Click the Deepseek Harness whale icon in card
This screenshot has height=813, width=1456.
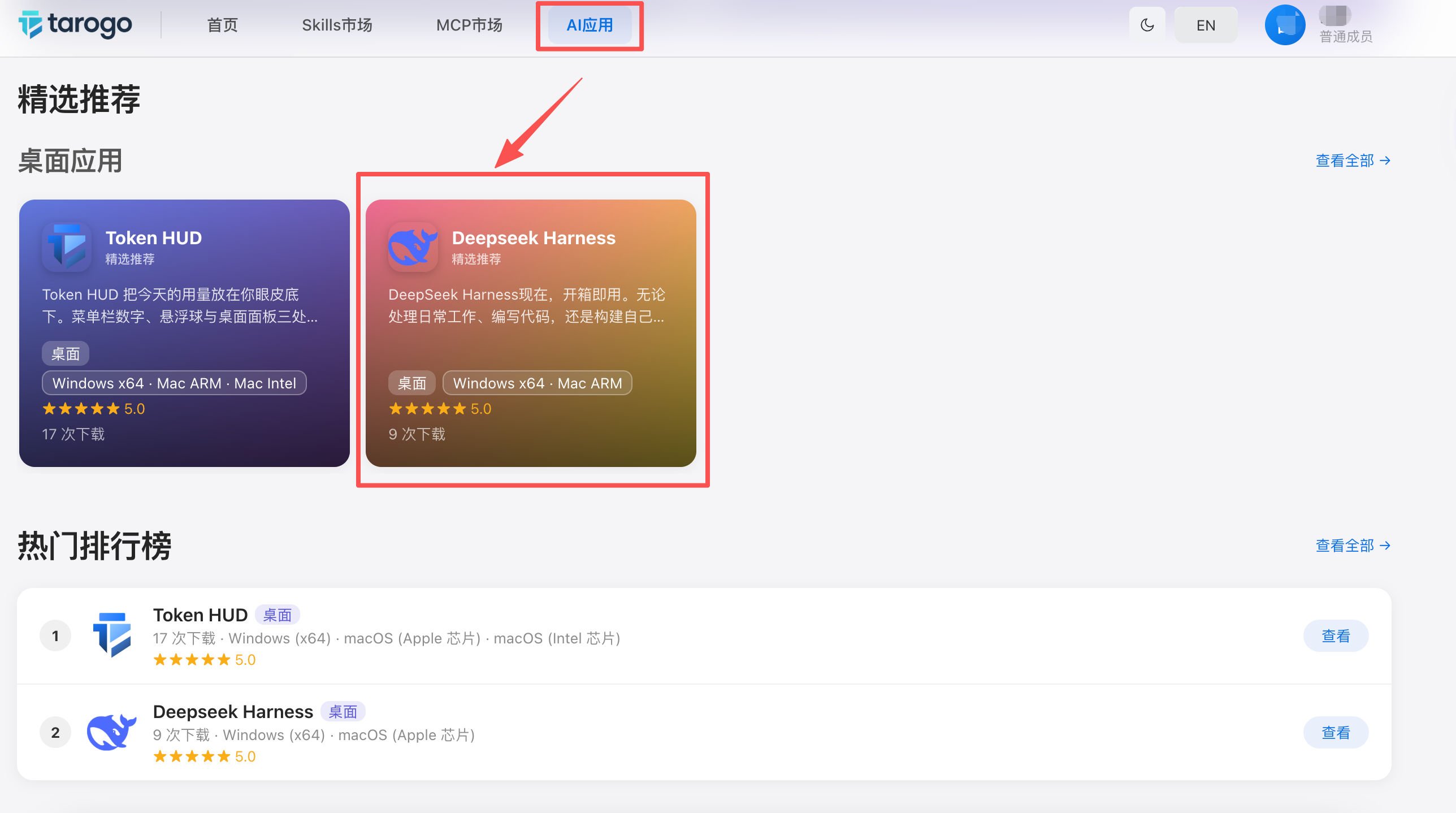pos(413,247)
